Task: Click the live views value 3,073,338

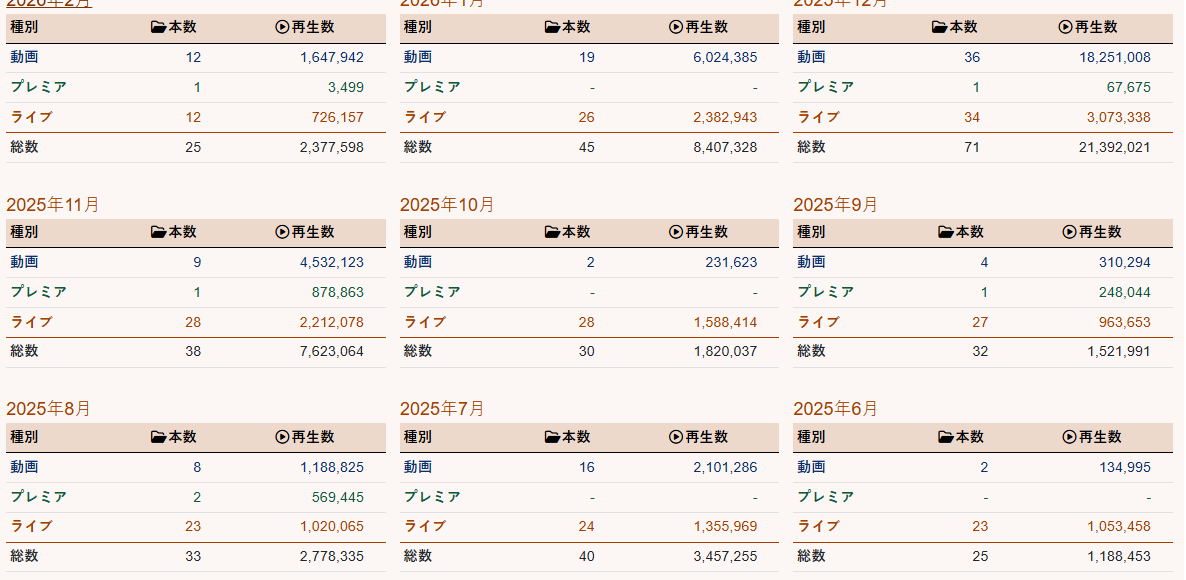Action: (1119, 117)
